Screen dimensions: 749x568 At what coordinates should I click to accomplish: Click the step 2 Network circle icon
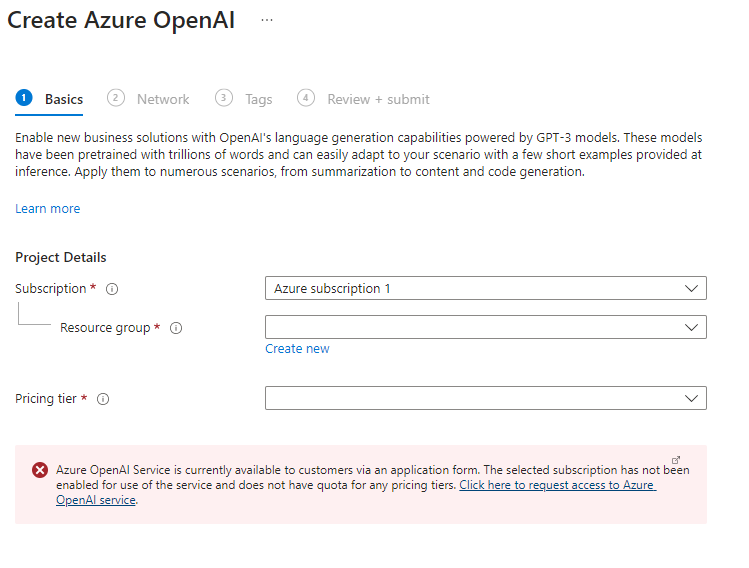pyautogui.click(x=116, y=98)
